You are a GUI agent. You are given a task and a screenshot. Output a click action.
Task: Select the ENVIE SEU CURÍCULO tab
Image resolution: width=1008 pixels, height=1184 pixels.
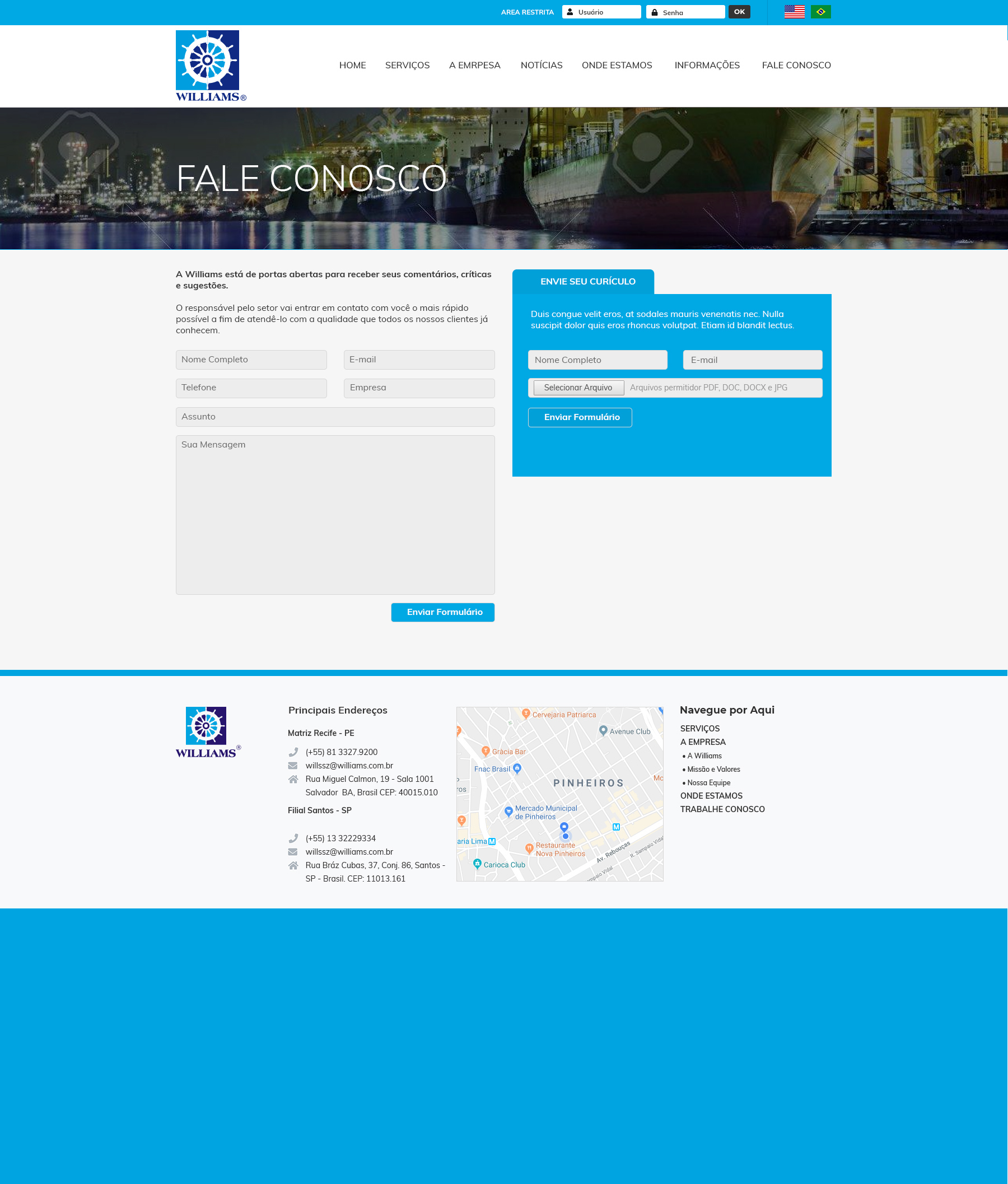(x=587, y=281)
